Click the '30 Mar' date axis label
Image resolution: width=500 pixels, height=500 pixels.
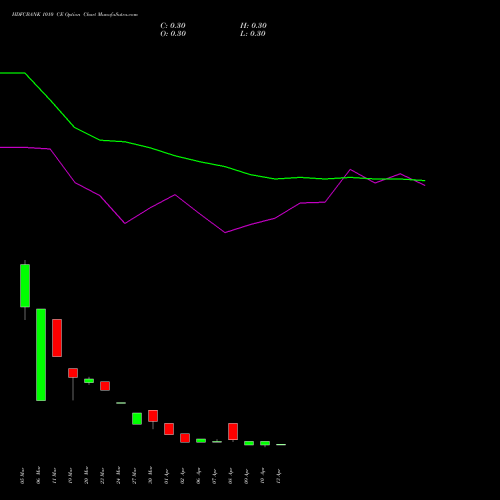click(150, 476)
